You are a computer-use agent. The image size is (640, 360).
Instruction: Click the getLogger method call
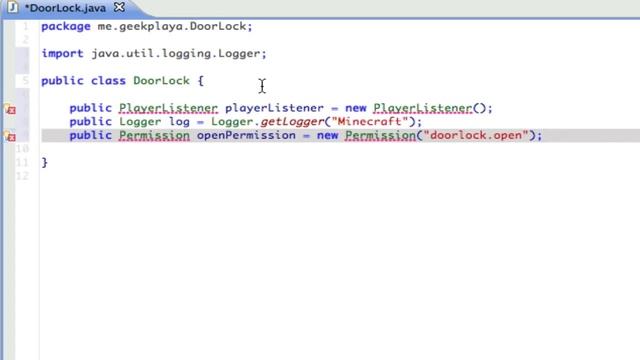pyautogui.click(x=292, y=122)
